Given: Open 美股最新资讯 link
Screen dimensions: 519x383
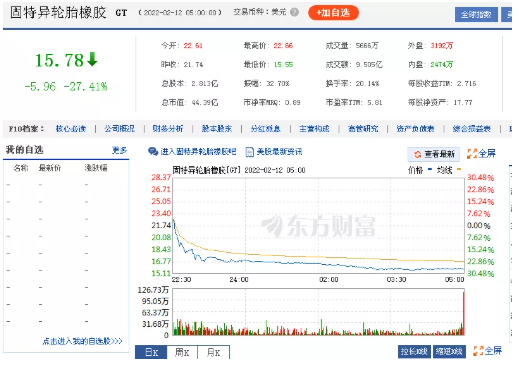Looking at the screenshot, I should coord(279,152).
